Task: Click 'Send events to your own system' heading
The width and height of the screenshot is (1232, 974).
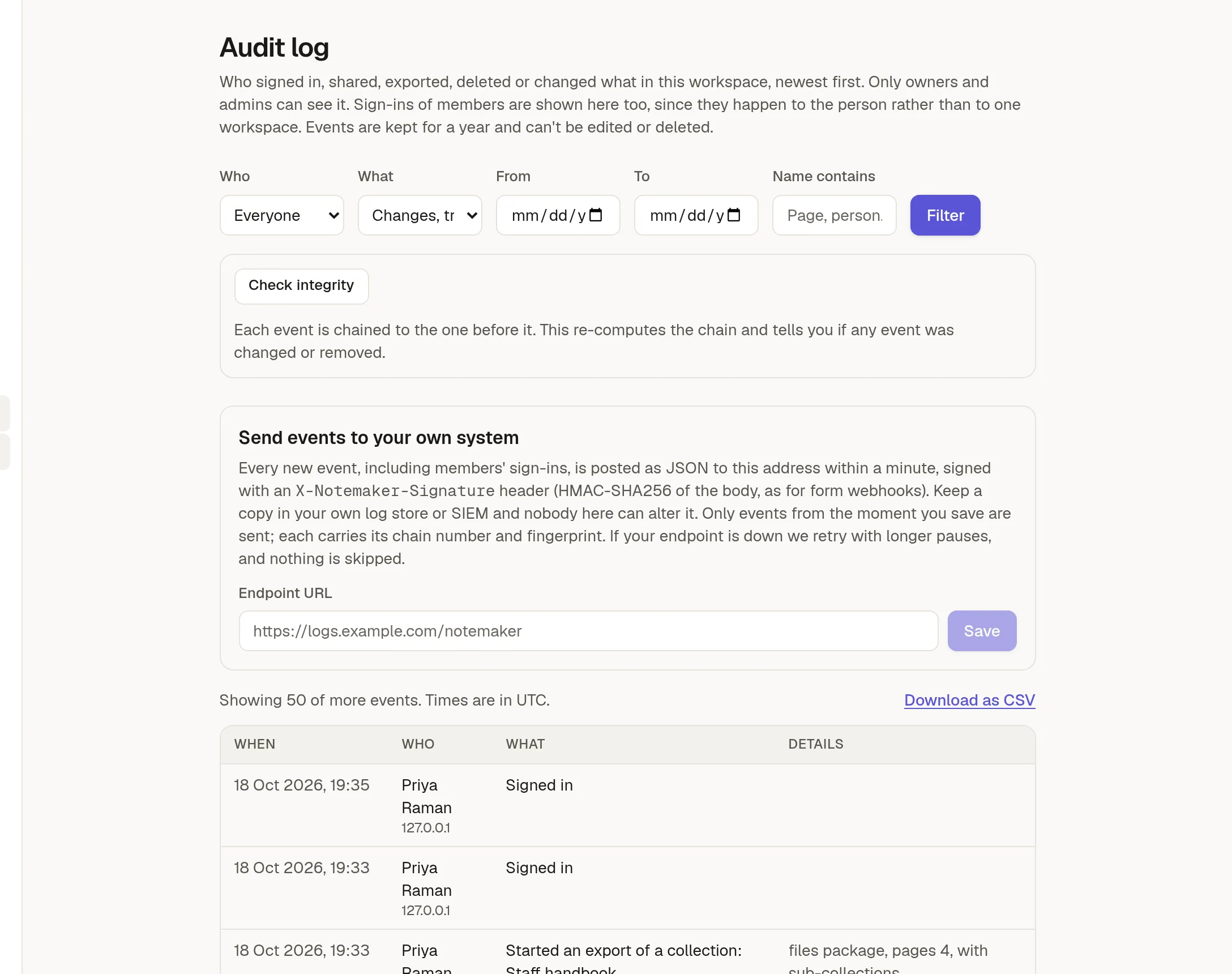Action: coord(379,437)
